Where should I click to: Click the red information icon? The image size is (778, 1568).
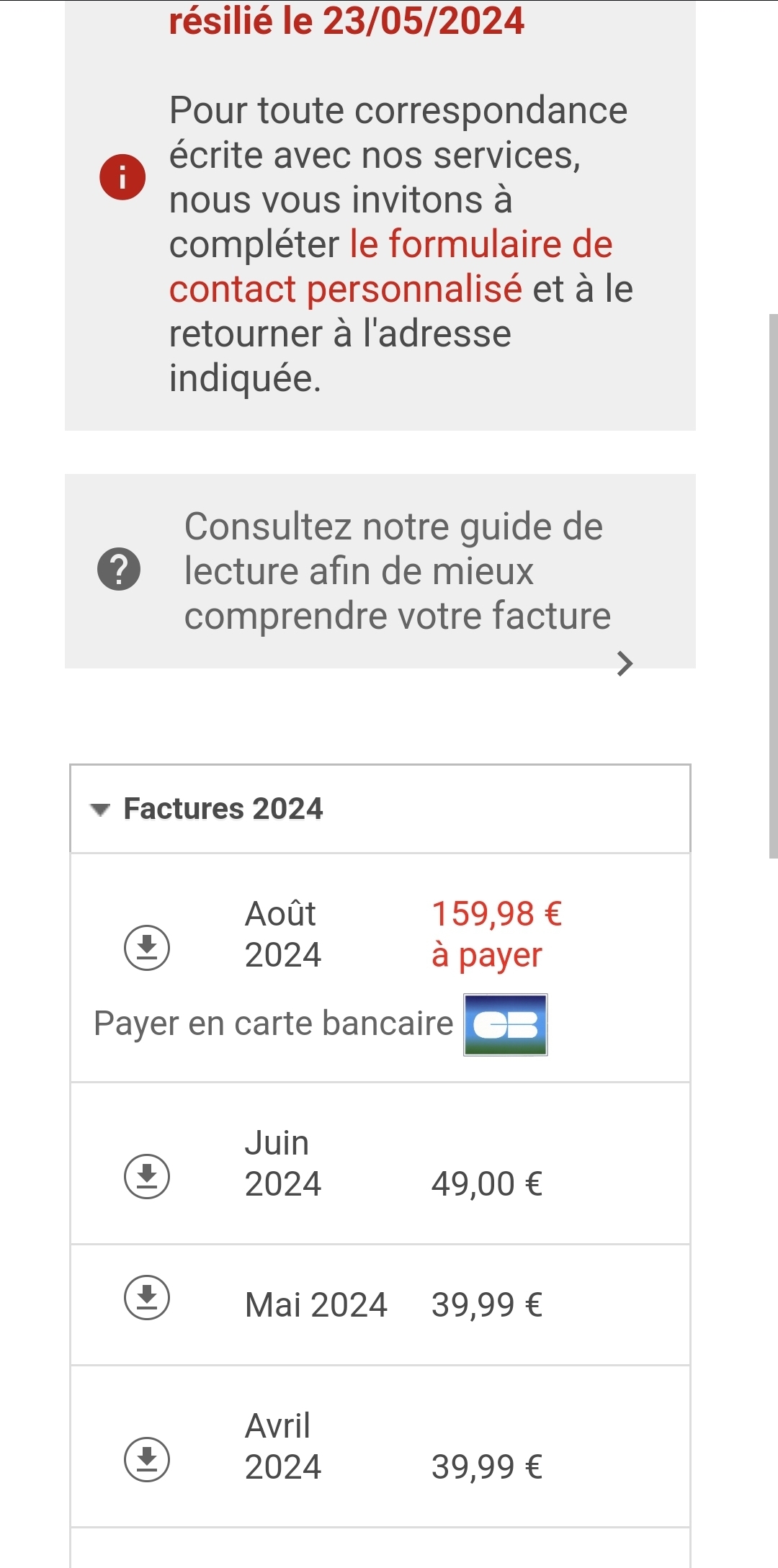(122, 176)
